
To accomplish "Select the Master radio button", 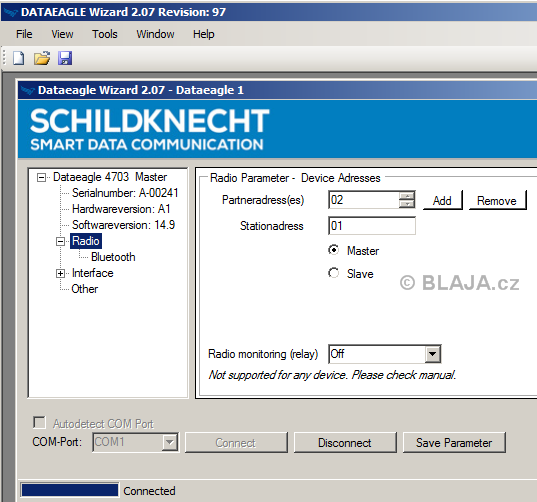I will 333,250.
